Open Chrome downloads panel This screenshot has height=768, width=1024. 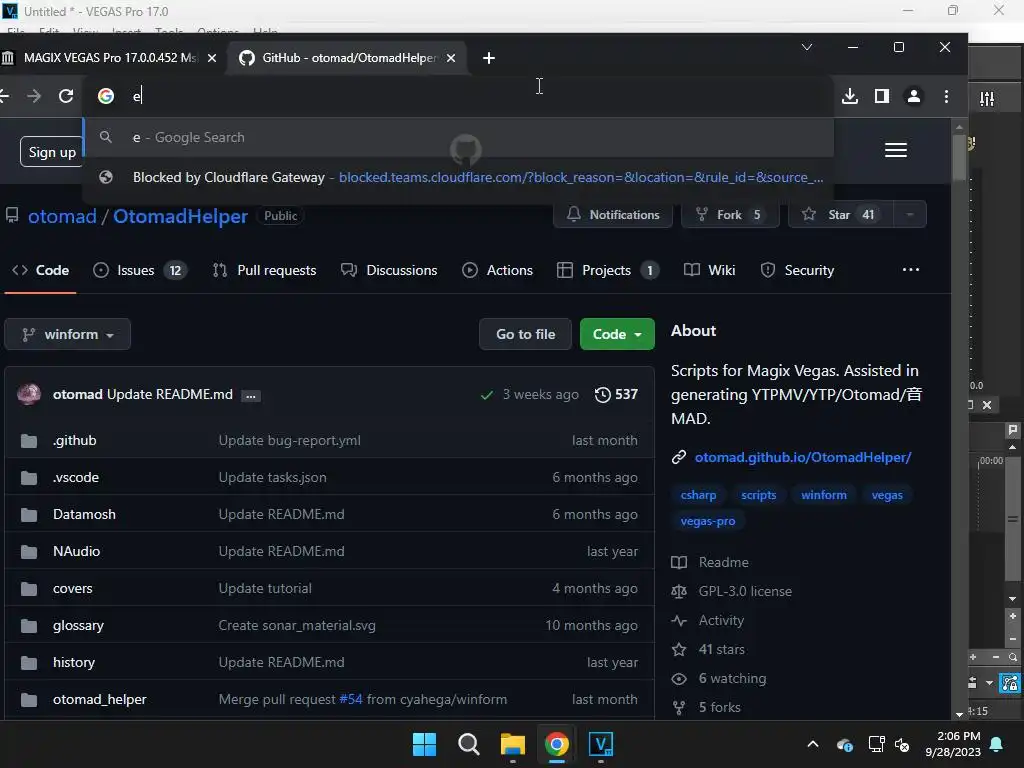(x=850, y=97)
